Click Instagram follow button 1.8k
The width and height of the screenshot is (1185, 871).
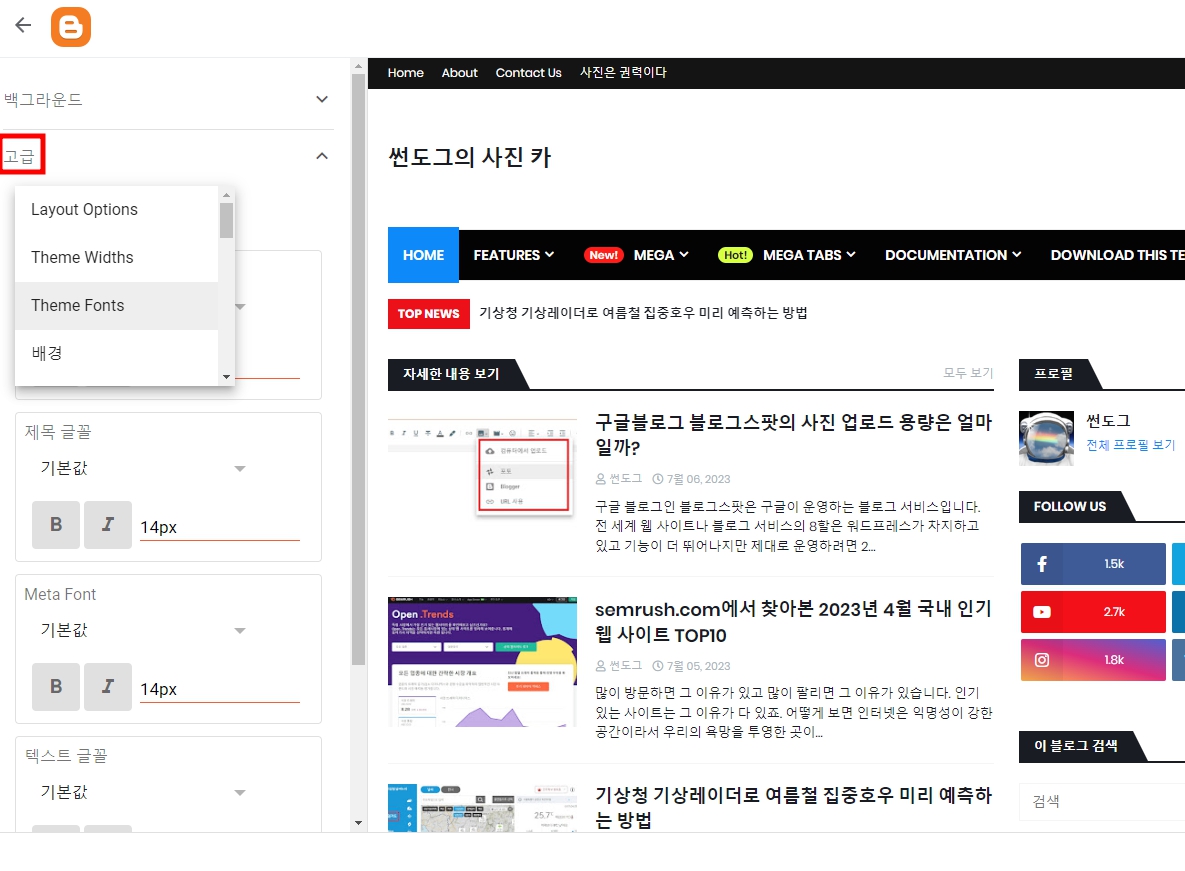[1093, 660]
